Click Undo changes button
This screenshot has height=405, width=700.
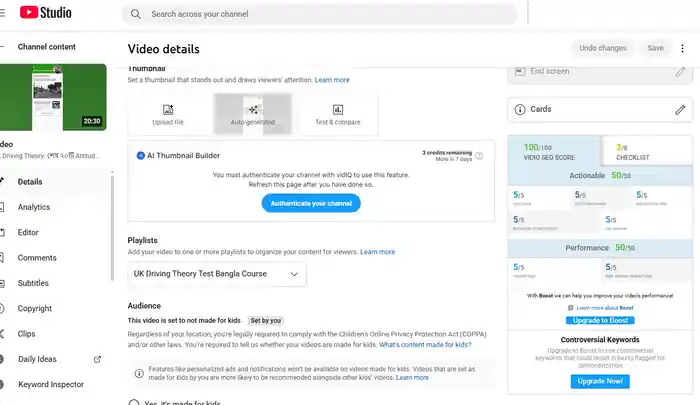click(x=603, y=48)
